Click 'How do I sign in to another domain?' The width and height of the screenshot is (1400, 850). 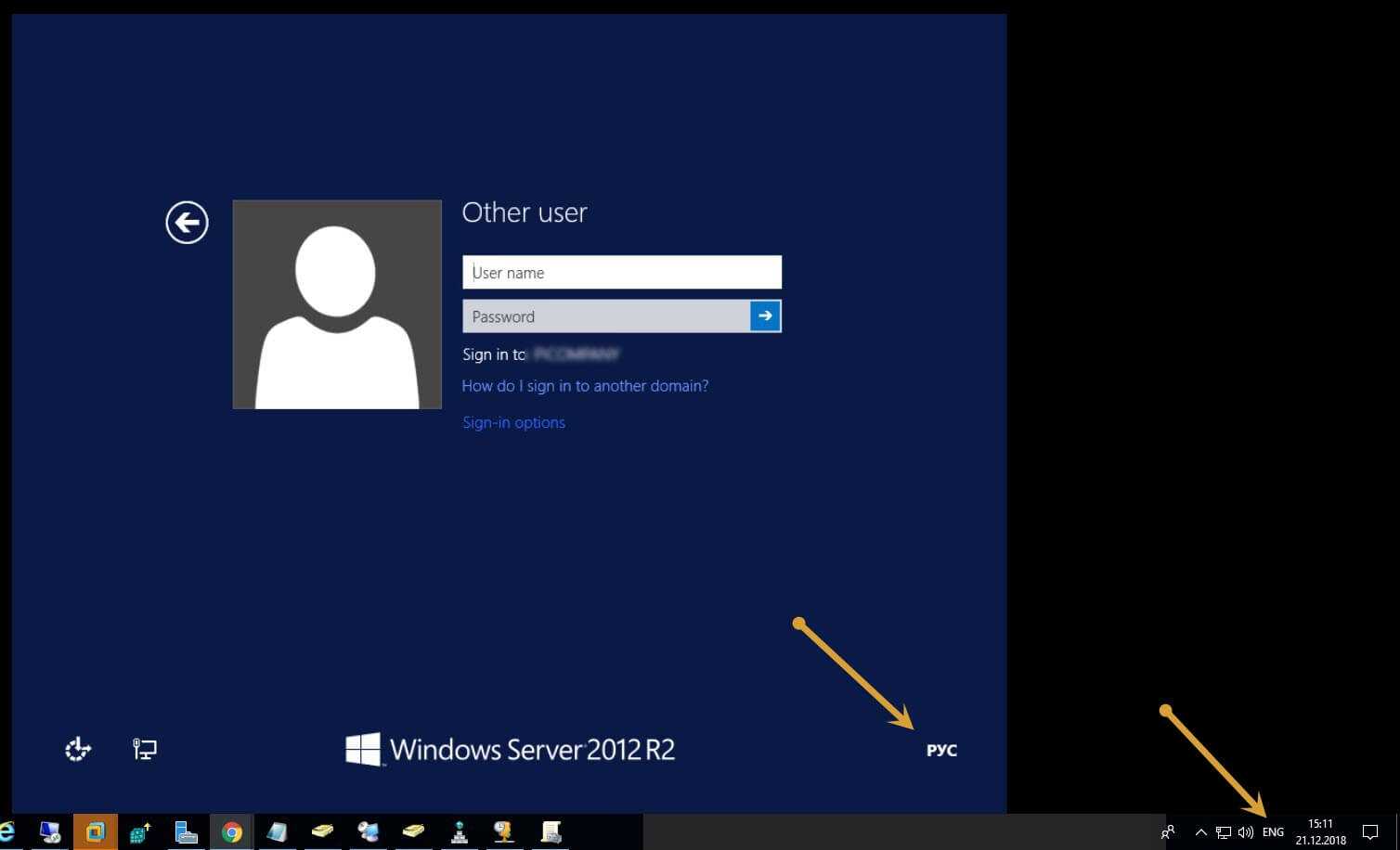585,386
